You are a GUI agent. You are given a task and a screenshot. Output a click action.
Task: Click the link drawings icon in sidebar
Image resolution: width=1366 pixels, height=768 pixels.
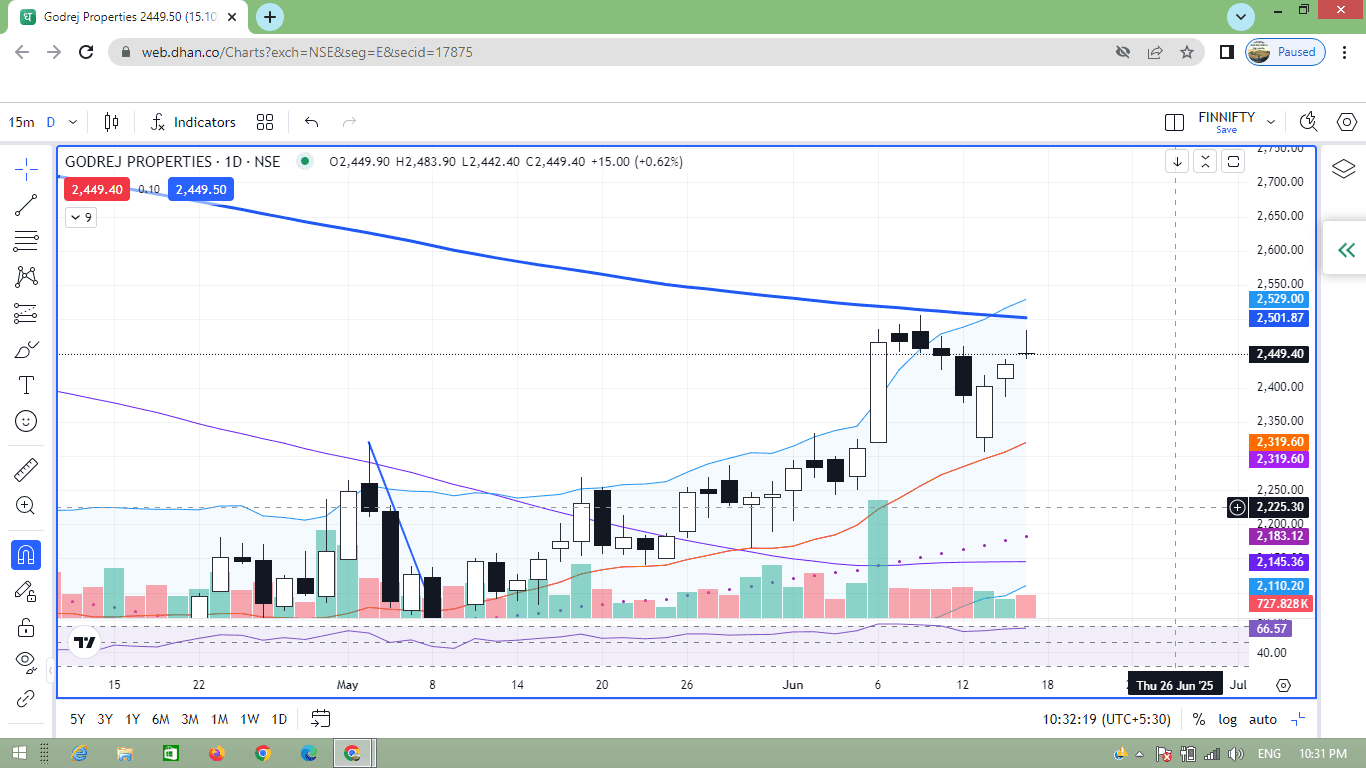(26, 698)
